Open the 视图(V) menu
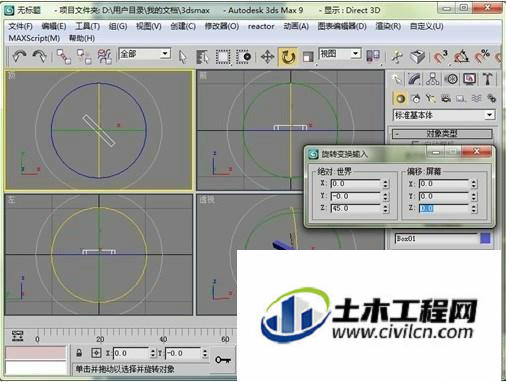506x382 pixels. tap(149, 26)
